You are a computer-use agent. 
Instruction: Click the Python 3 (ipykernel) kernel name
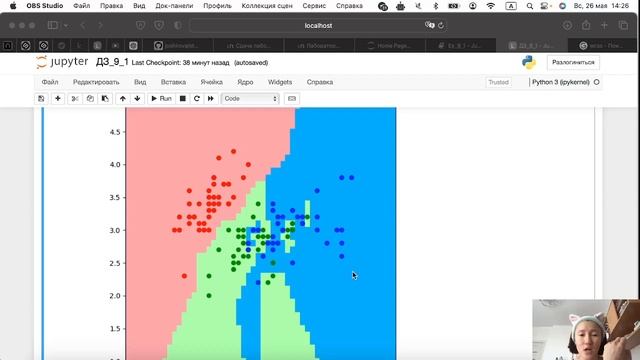tap(561, 82)
